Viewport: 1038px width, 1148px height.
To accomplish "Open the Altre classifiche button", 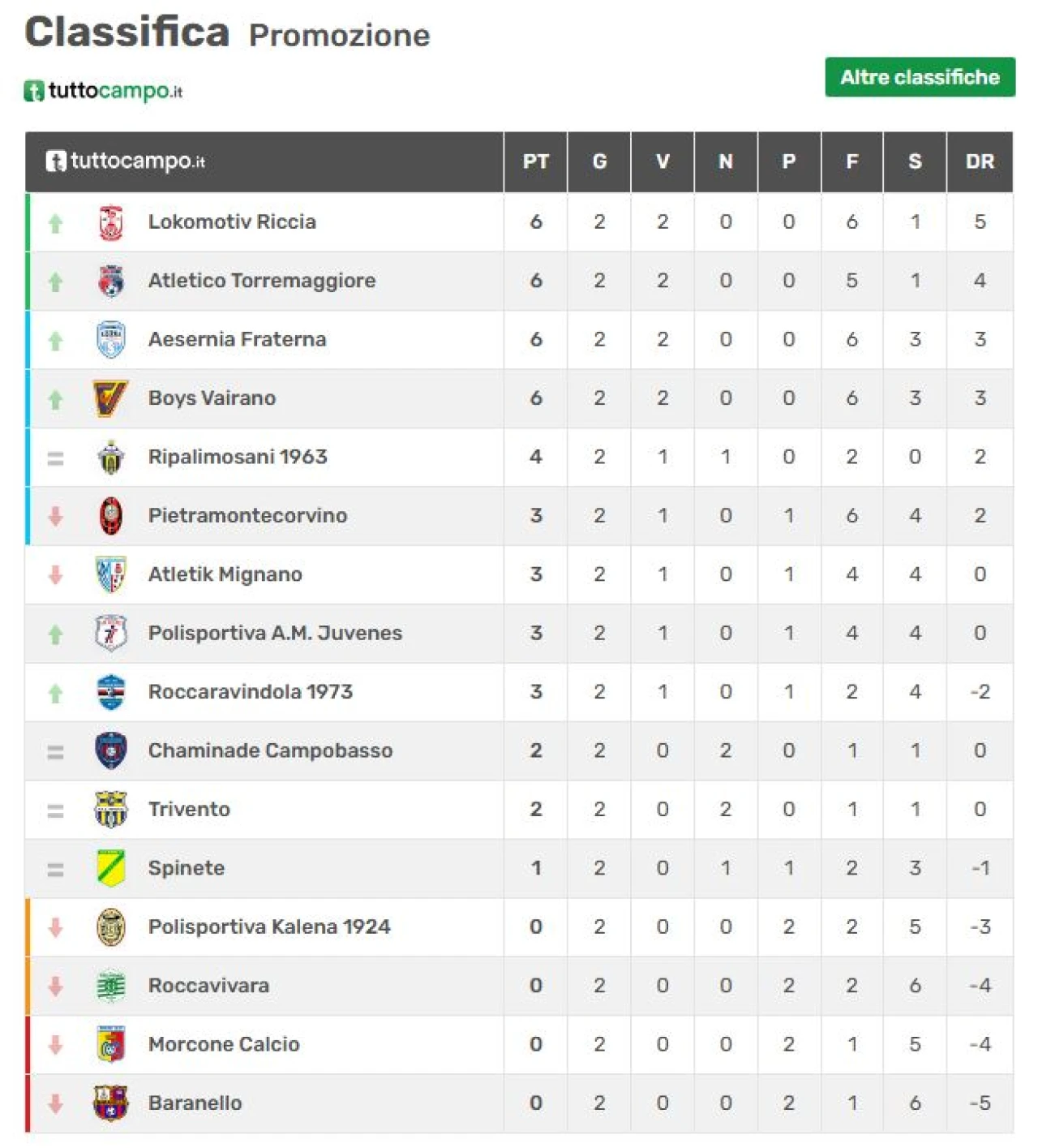I will tap(920, 77).
